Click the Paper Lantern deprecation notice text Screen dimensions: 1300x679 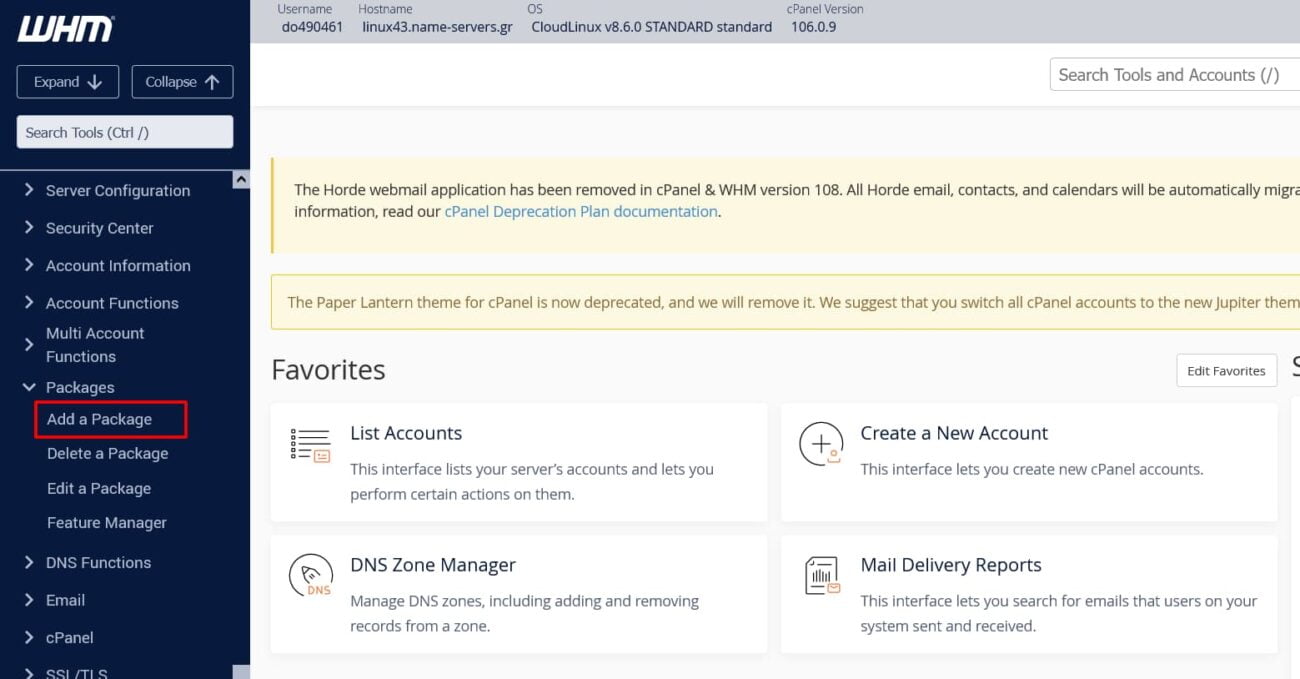(x=793, y=302)
